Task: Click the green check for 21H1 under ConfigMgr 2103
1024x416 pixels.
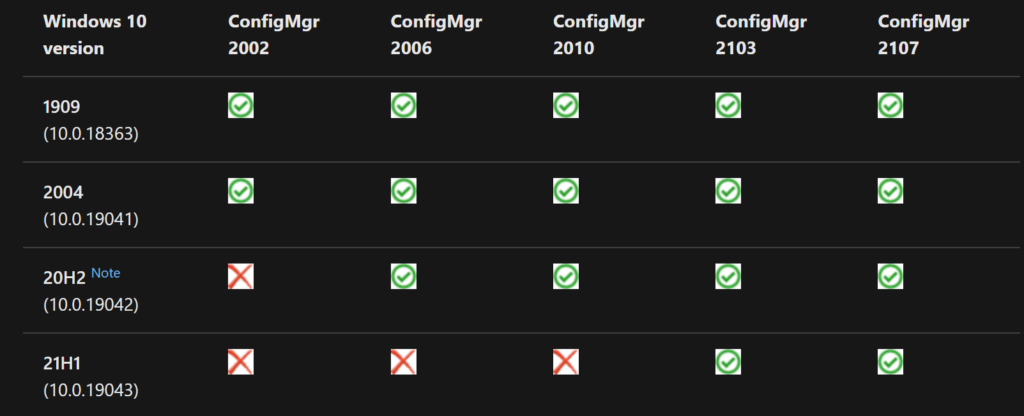Action: [x=728, y=362]
